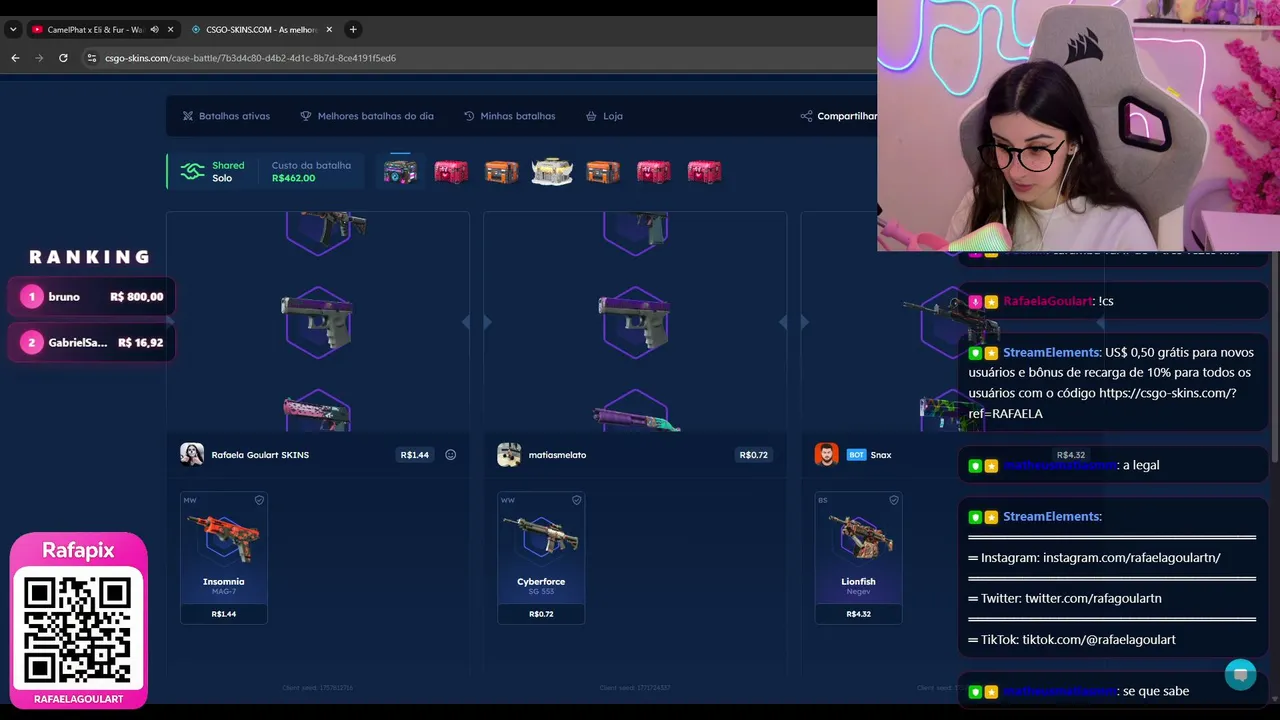
Task: Click the Rafapix QR code
Action: (78, 629)
